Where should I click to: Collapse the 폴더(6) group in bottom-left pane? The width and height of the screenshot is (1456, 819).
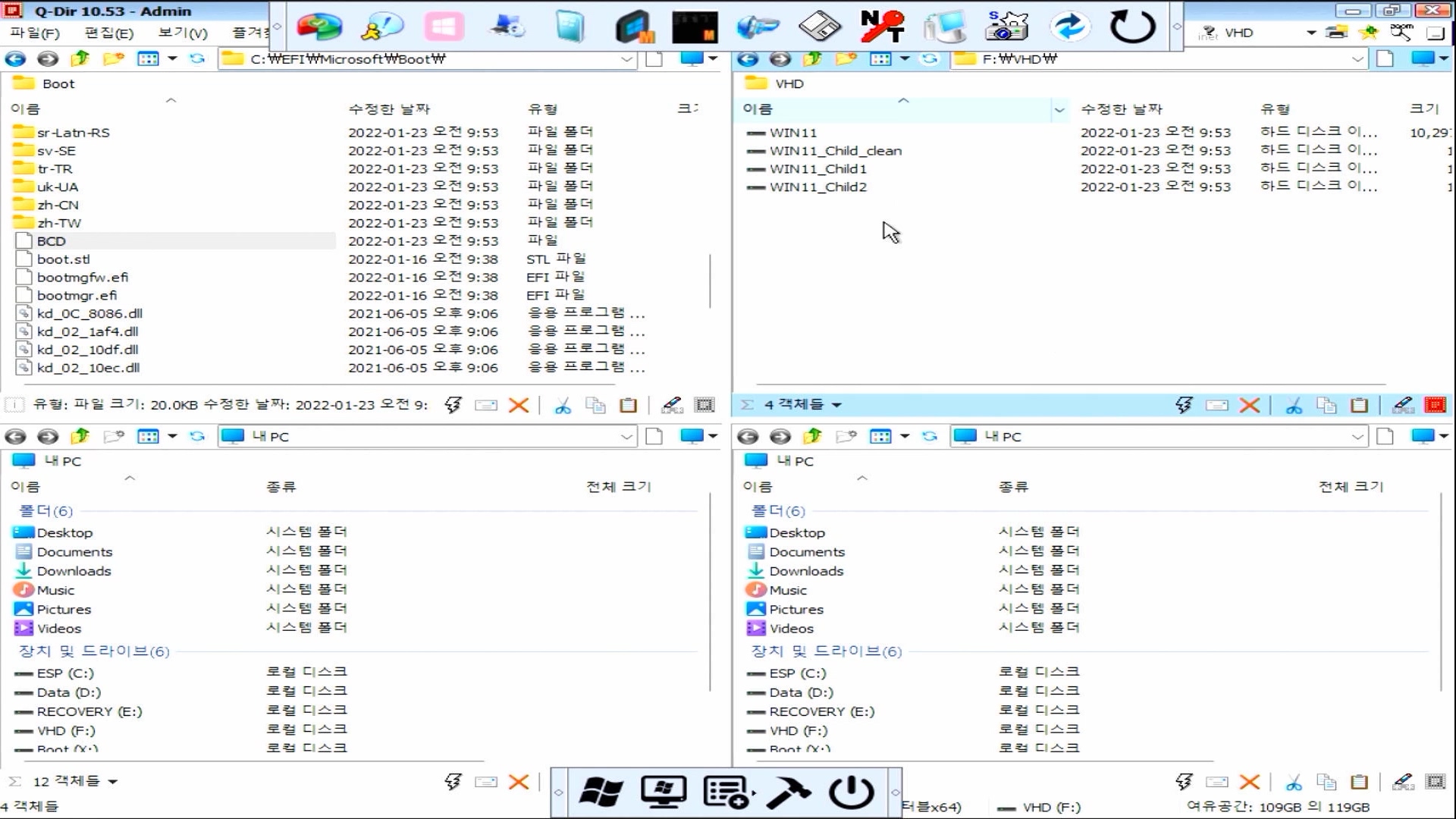tap(45, 510)
